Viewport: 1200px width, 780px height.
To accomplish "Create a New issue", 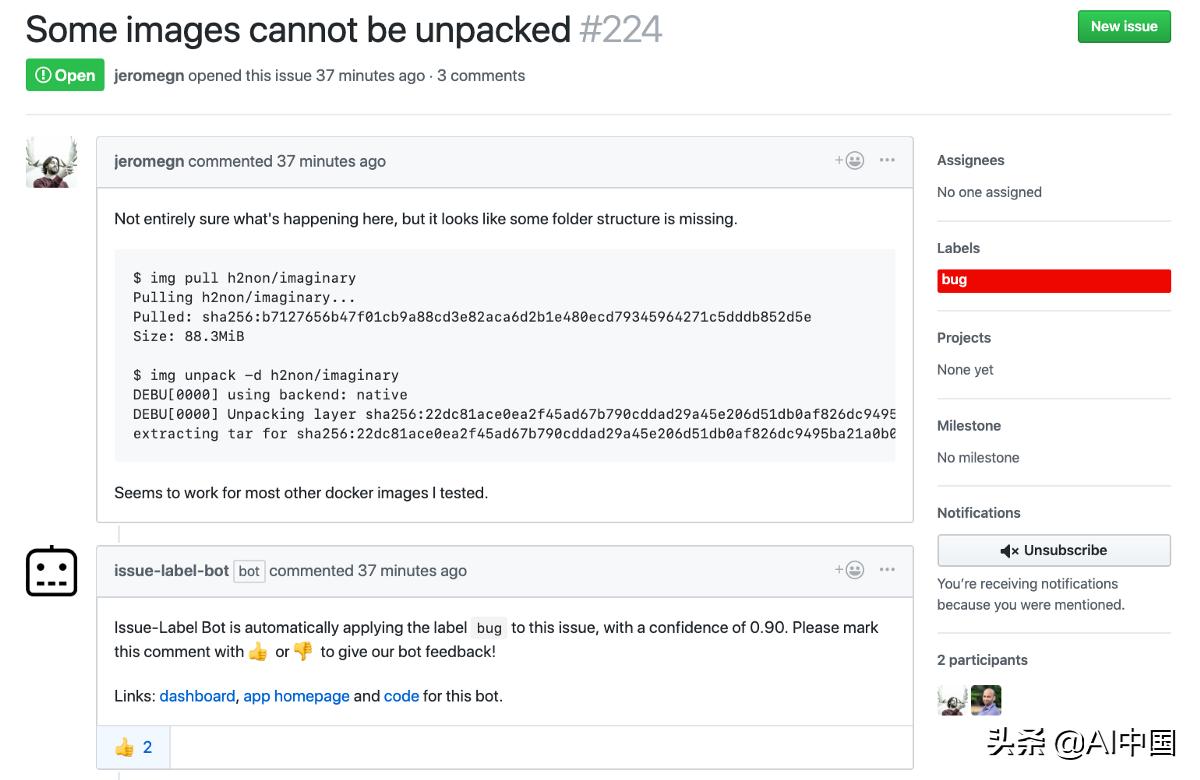I will click(1123, 27).
